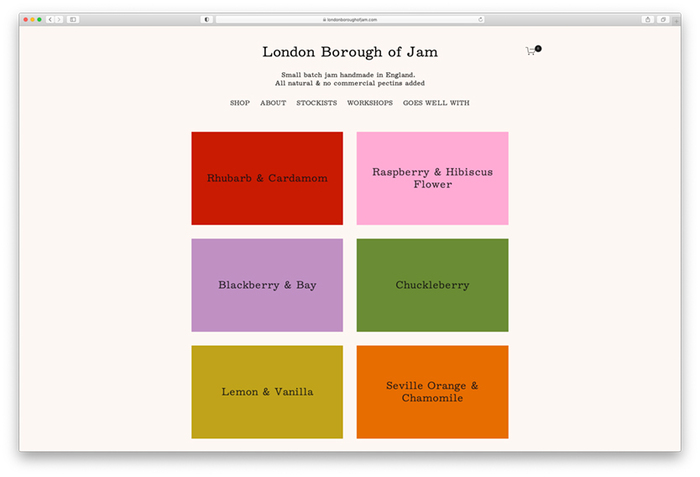The height and width of the screenshot is (477, 700).
Task: Select the Rhubarb & Cardamom red tile
Action: 267,178
